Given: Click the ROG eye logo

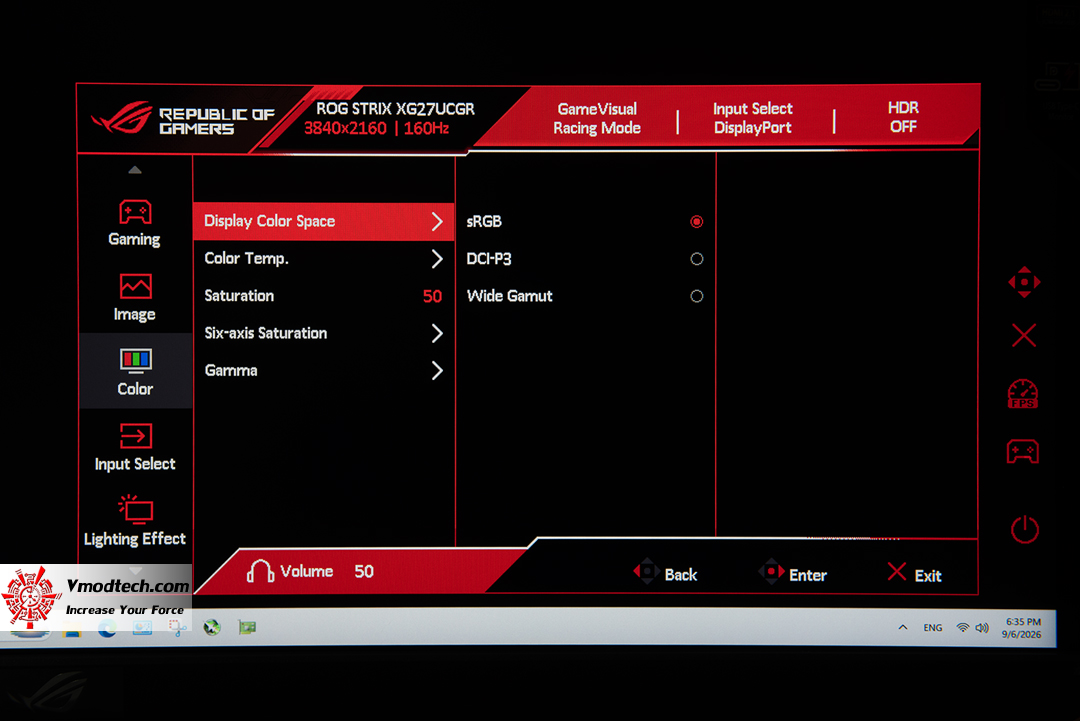Looking at the screenshot, I should click(122, 117).
